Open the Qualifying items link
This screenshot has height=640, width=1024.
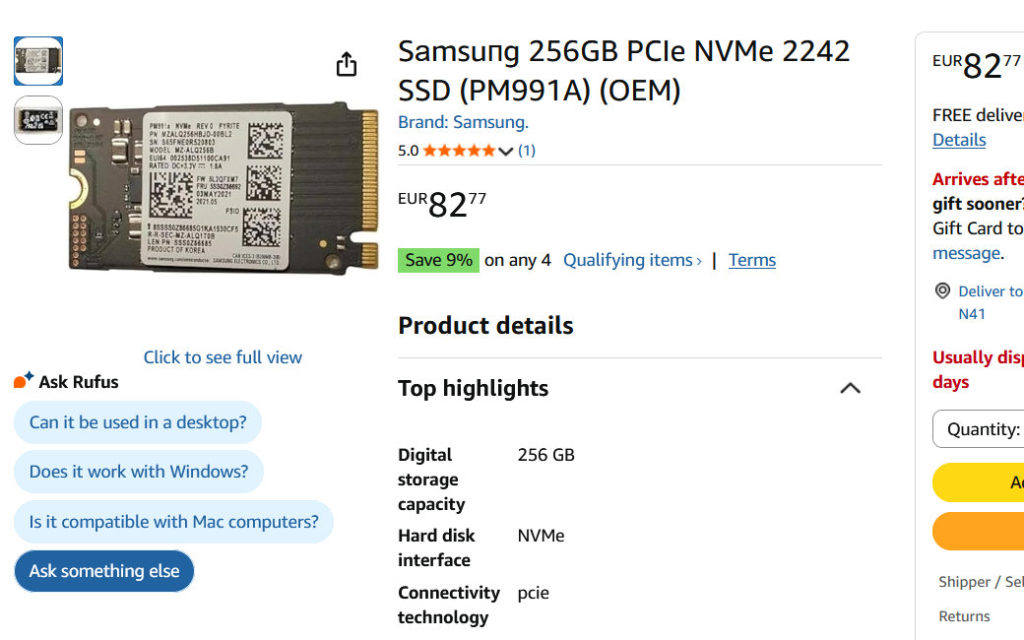pyautogui.click(x=632, y=260)
